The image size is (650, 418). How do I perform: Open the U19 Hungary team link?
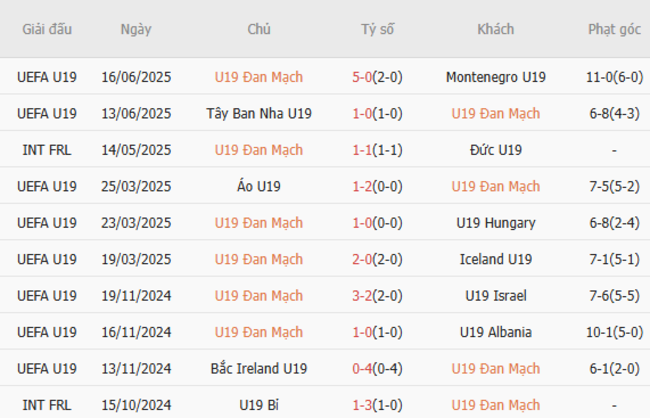point(495,223)
